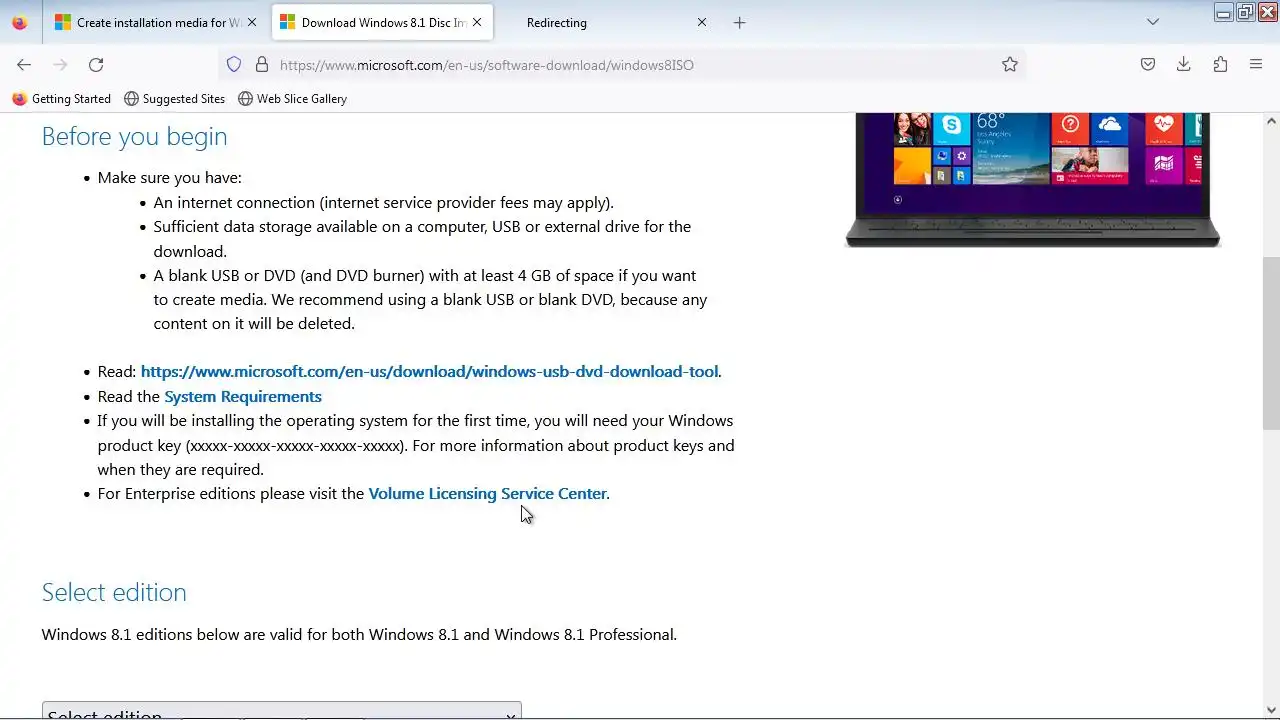Click the scrollbar down arrow
Image resolution: width=1280 pixels, height=720 pixels.
click(x=1271, y=710)
